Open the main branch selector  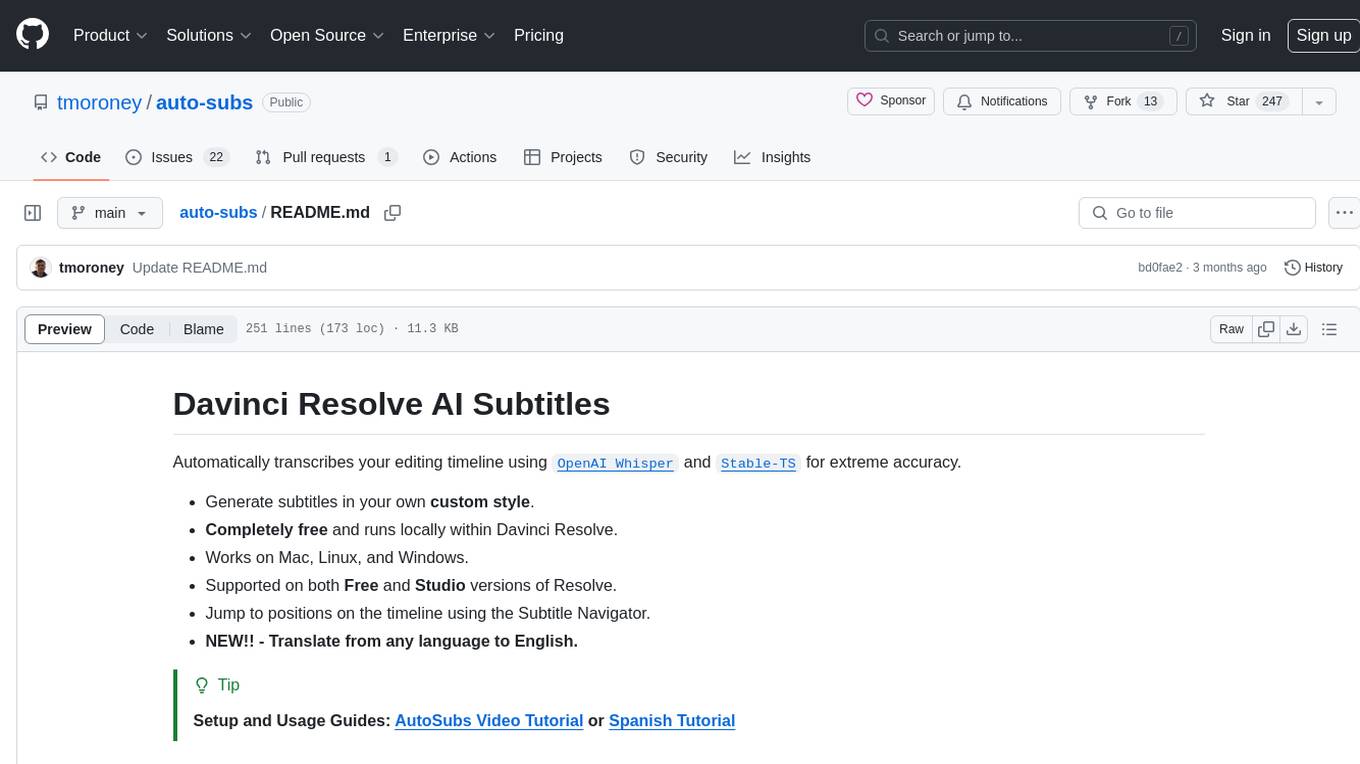pos(110,213)
